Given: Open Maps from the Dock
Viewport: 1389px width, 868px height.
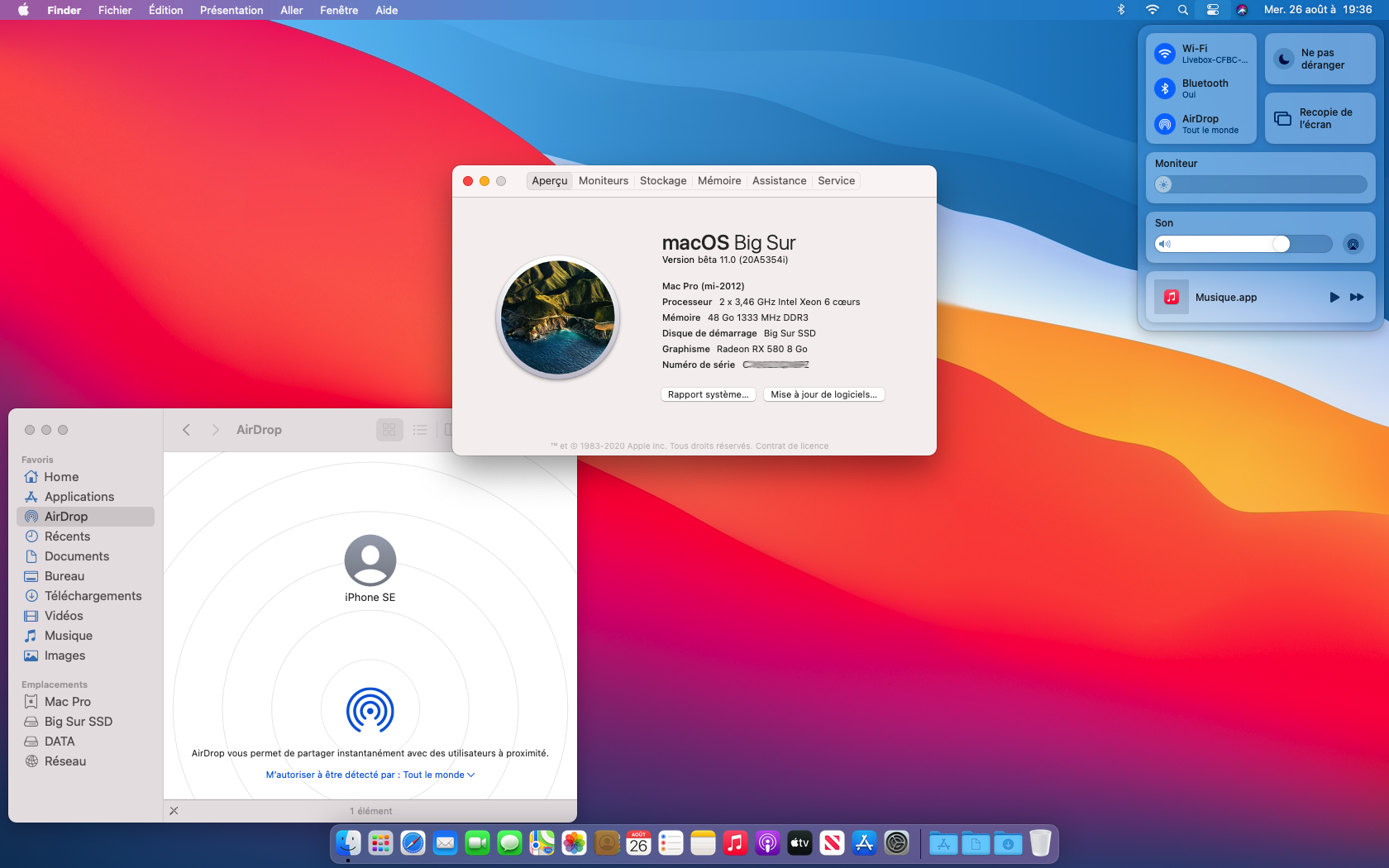Looking at the screenshot, I should (542, 843).
